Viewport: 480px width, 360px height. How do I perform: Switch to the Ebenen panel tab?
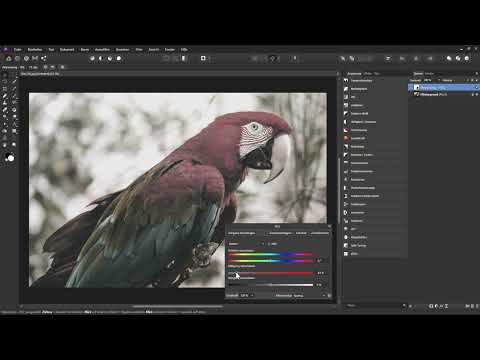[418, 74]
